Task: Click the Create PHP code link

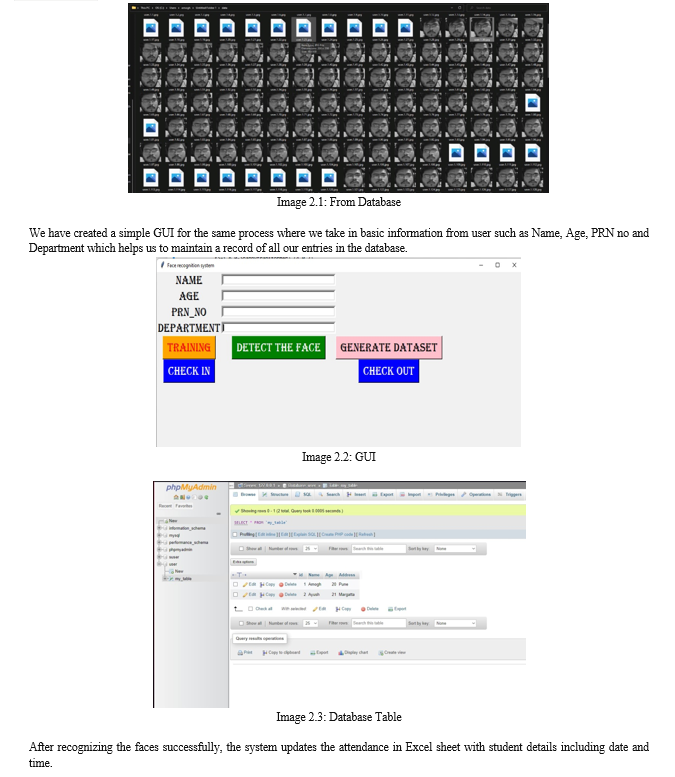Action: click(x=337, y=535)
